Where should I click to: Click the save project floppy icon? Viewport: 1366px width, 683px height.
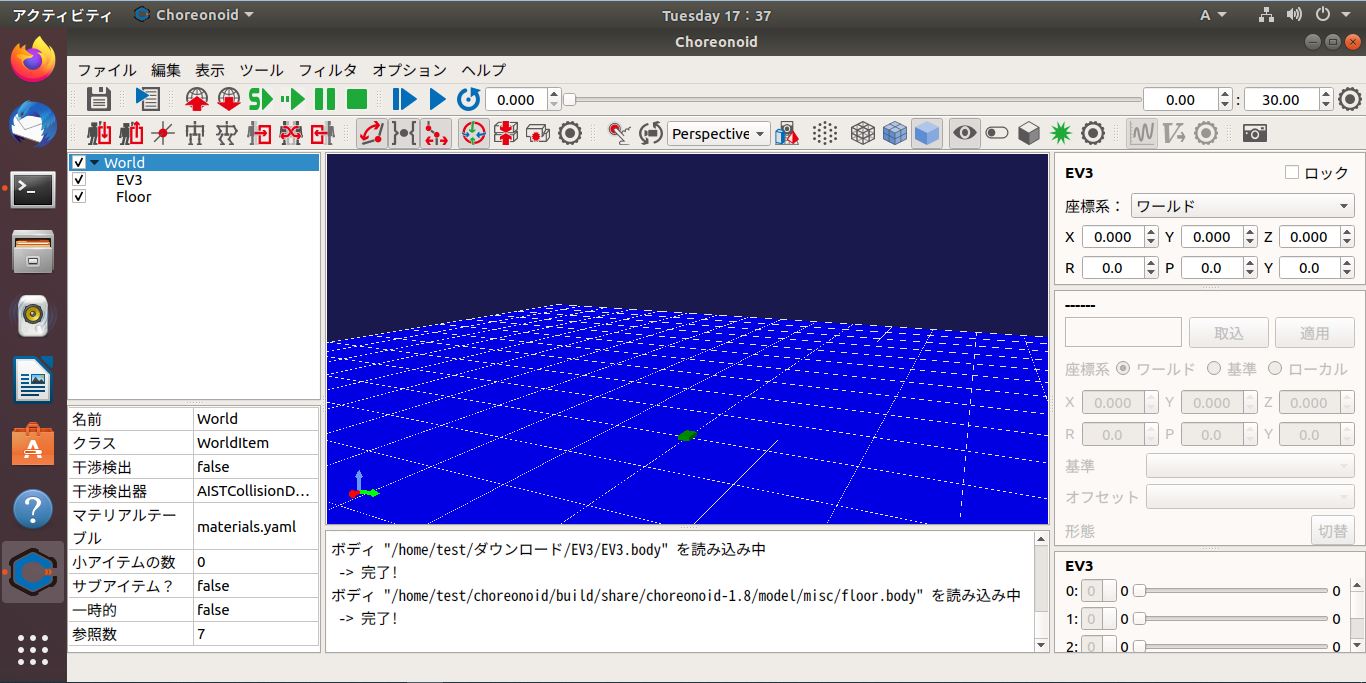click(x=98, y=99)
